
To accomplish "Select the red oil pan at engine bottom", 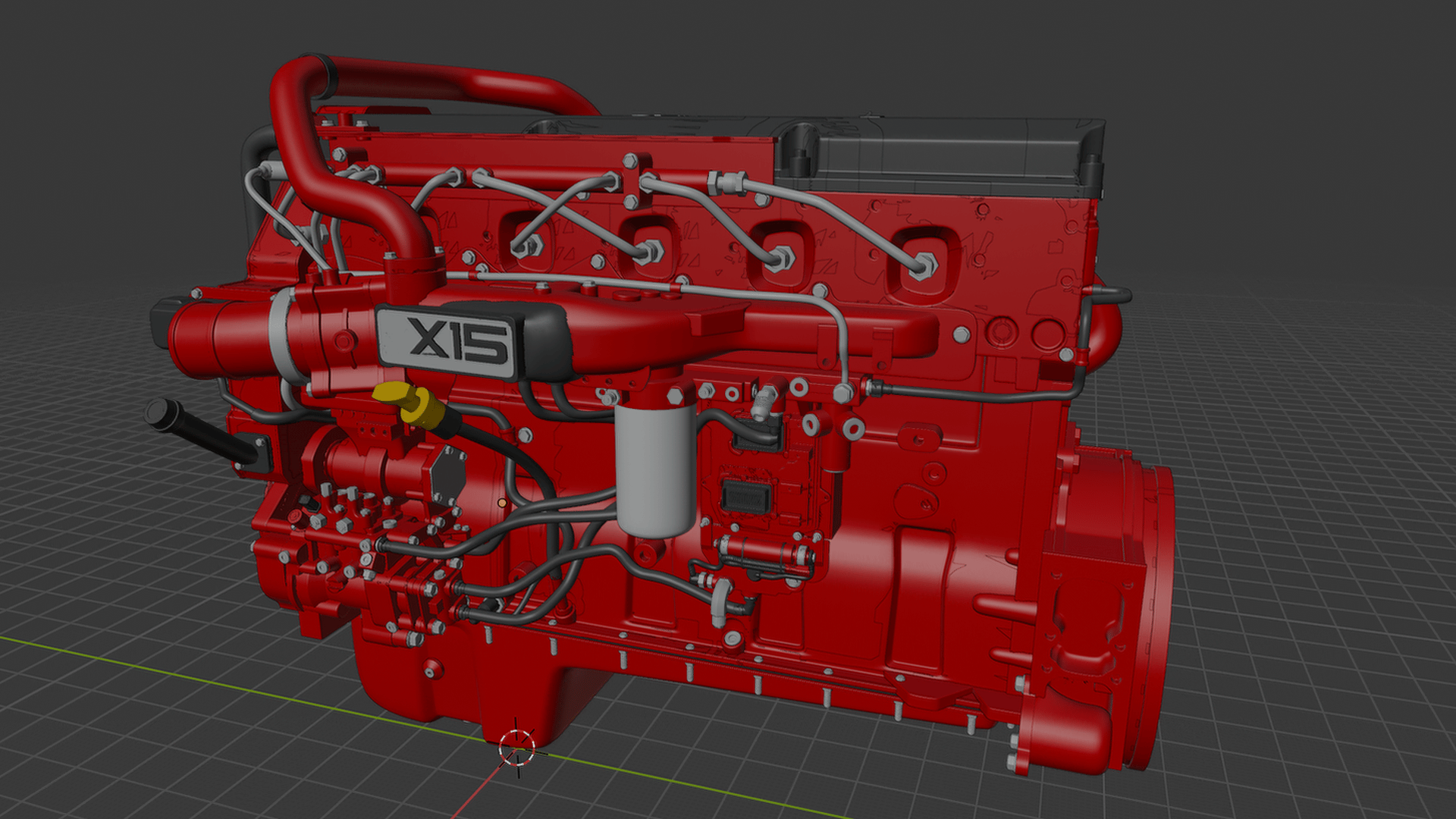I will tap(485, 682).
